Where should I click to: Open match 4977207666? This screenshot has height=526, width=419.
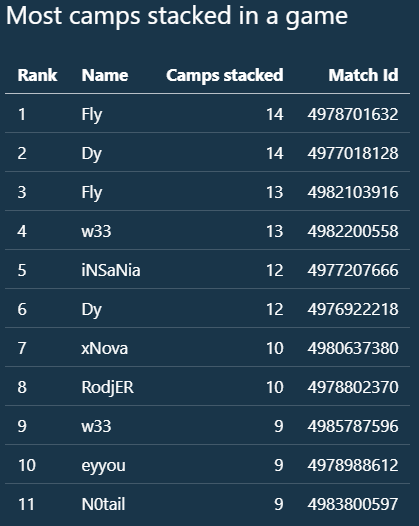(353, 270)
